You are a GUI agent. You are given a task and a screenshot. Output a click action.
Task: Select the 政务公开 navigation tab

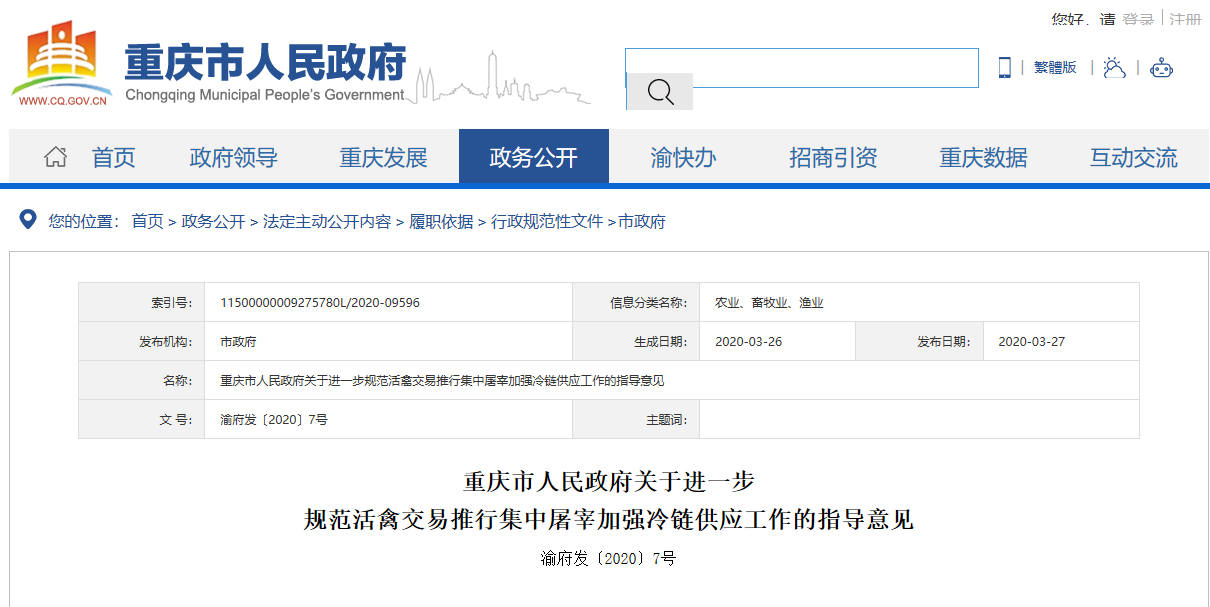tap(534, 157)
